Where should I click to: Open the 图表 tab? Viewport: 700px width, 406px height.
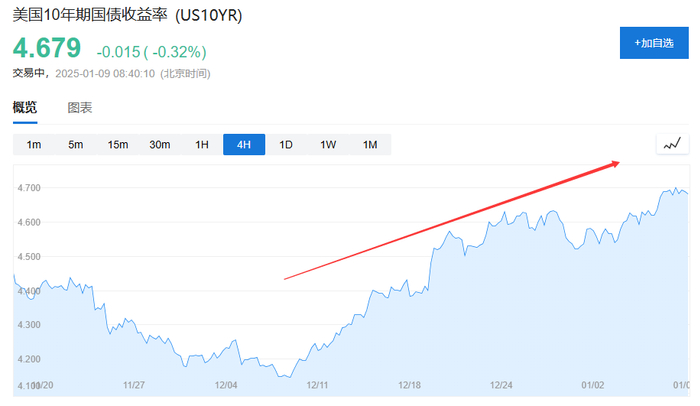pos(80,108)
